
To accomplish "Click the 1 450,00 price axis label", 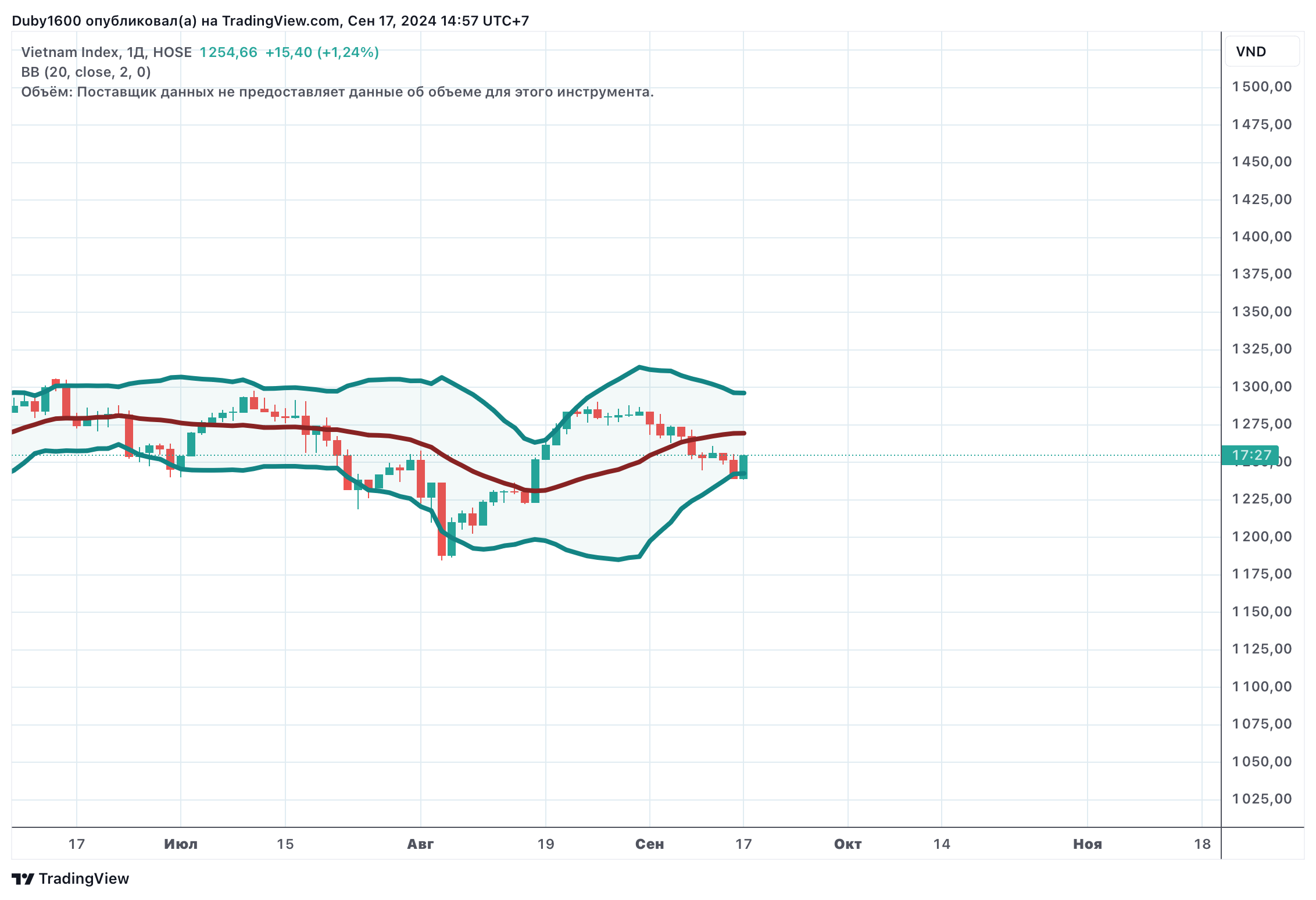I will point(1262,162).
